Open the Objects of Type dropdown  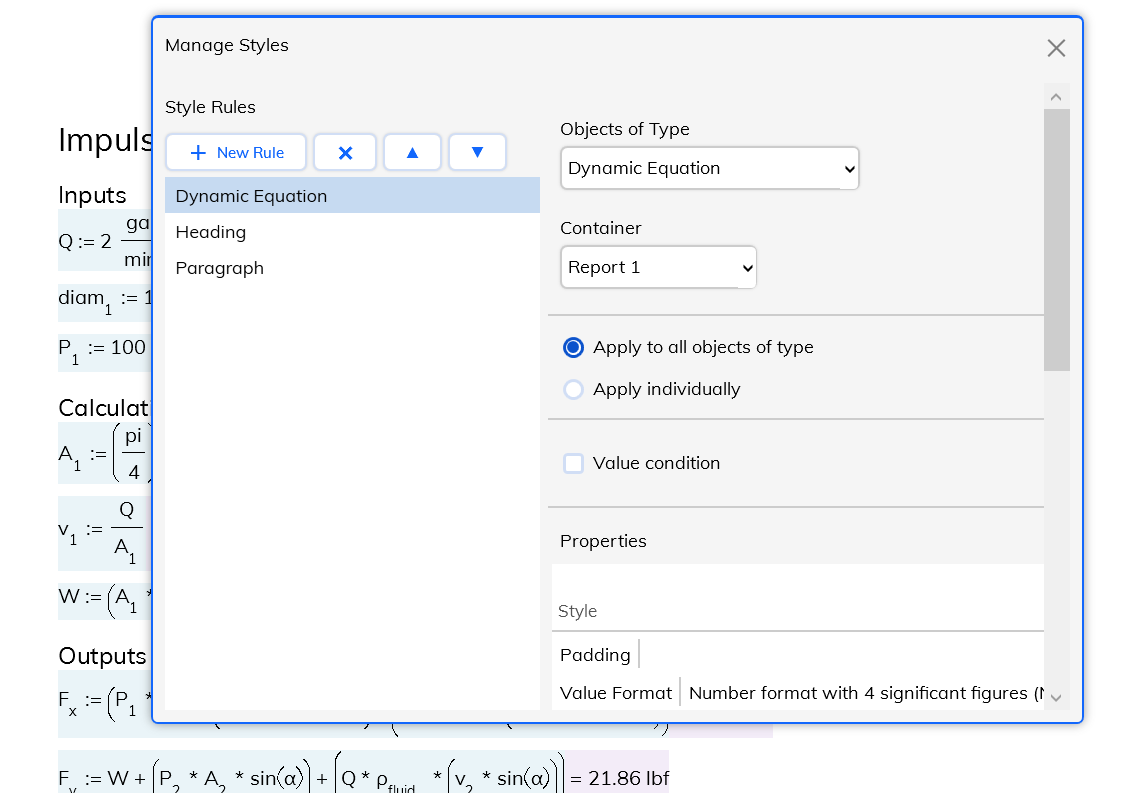709,169
